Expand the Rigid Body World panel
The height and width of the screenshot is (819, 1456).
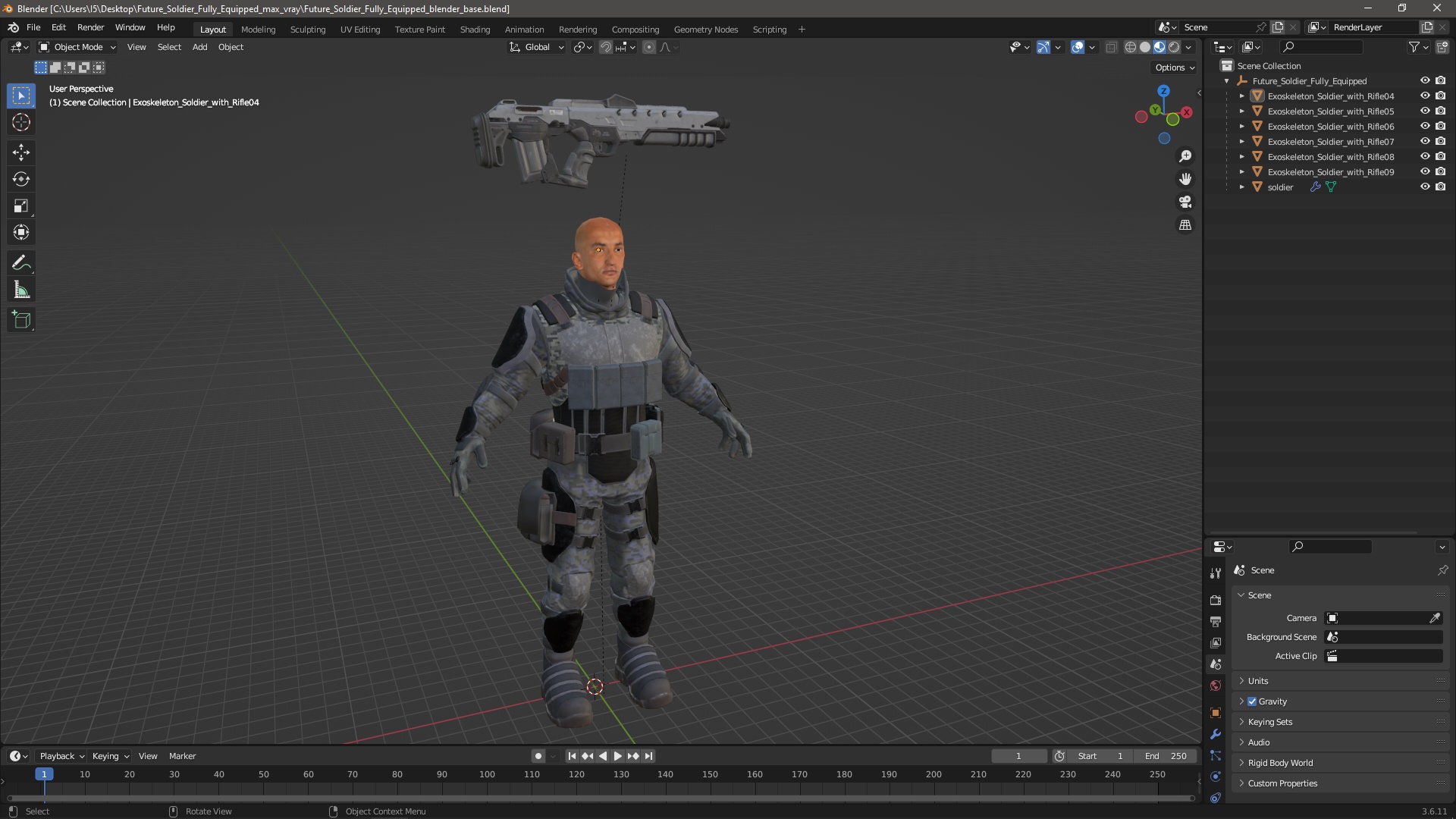[1280, 763]
